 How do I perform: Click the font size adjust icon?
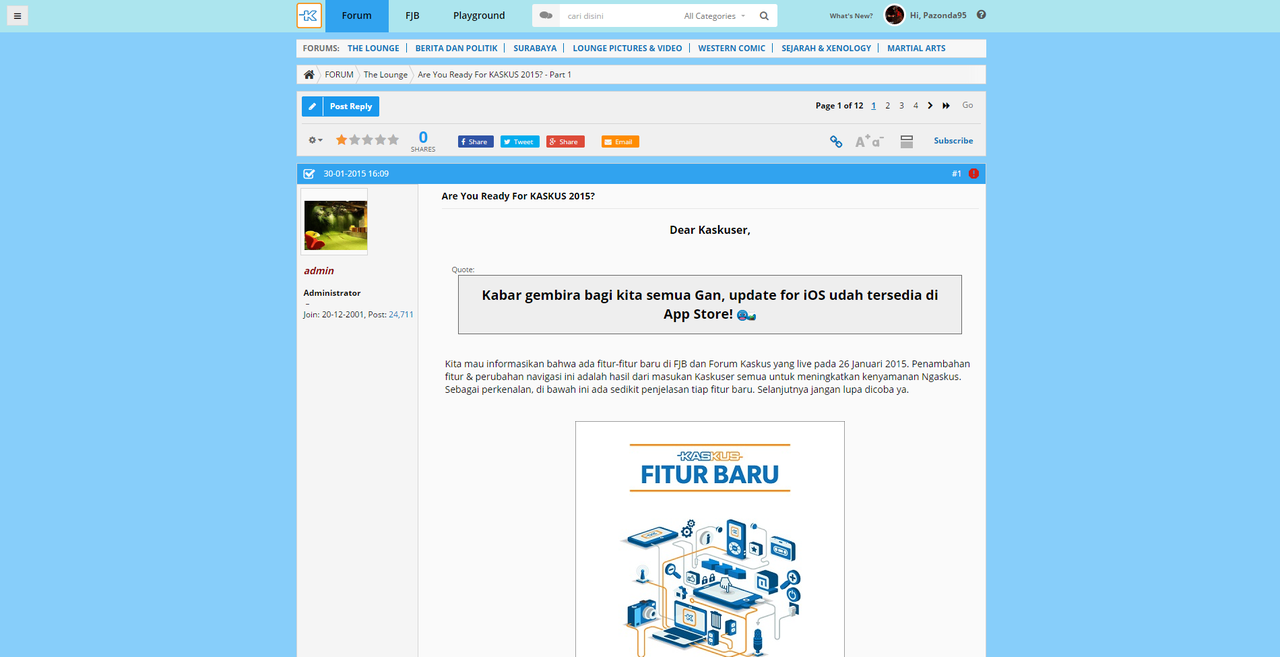tap(868, 142)
